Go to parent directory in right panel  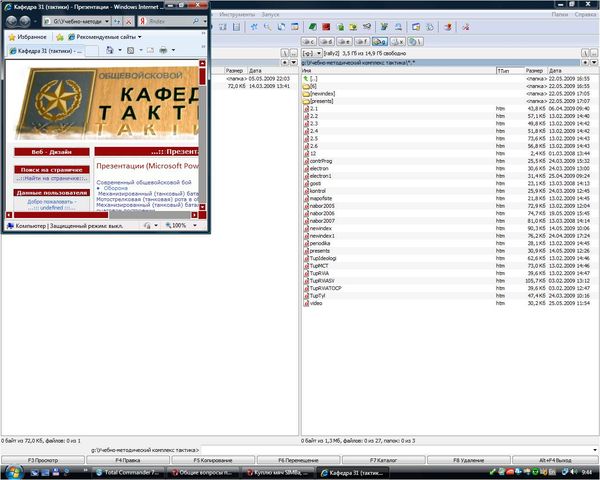[593, 53]
